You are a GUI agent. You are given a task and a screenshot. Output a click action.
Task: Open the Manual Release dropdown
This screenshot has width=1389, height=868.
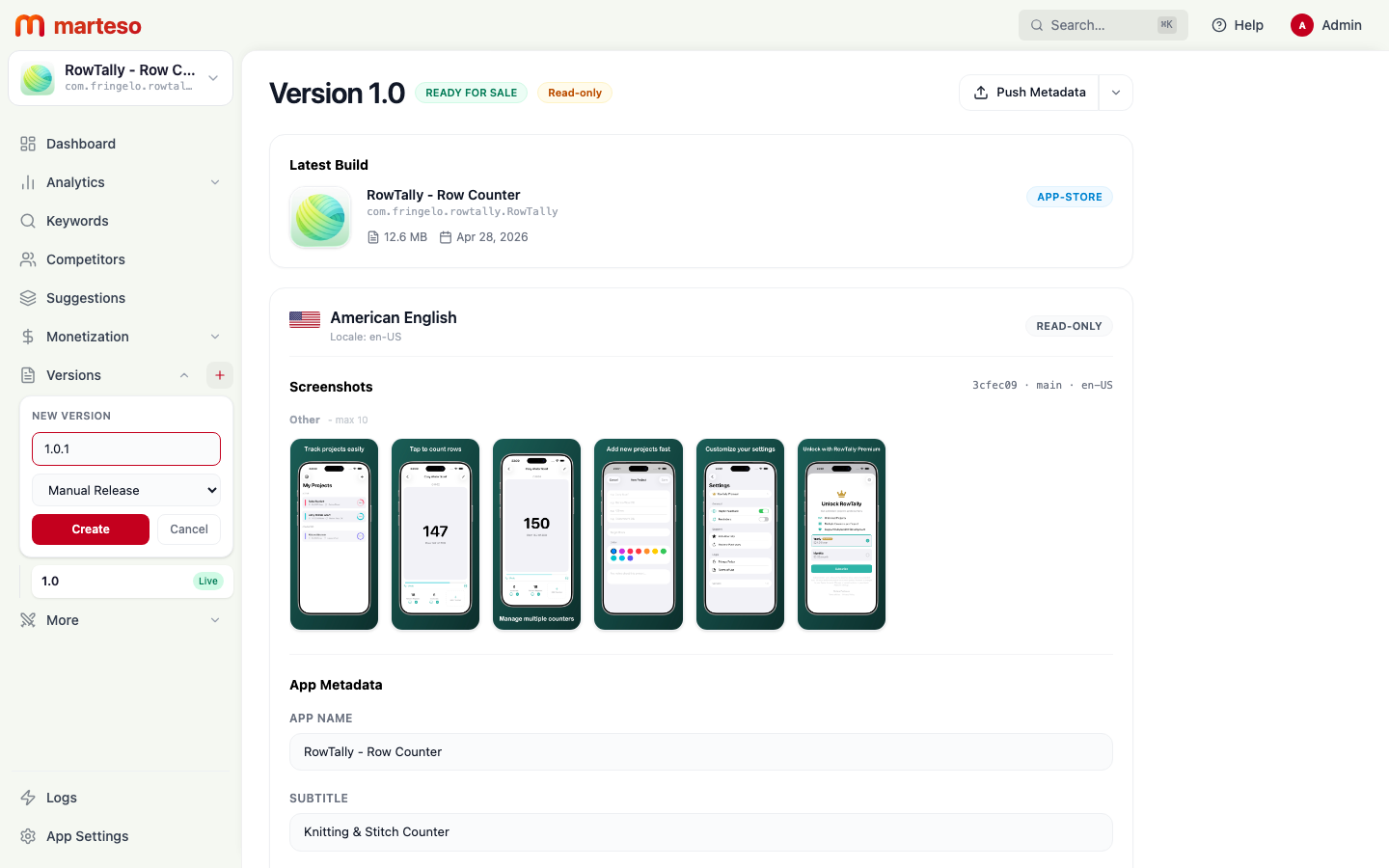pyautogui.click(x=126, y=490)
